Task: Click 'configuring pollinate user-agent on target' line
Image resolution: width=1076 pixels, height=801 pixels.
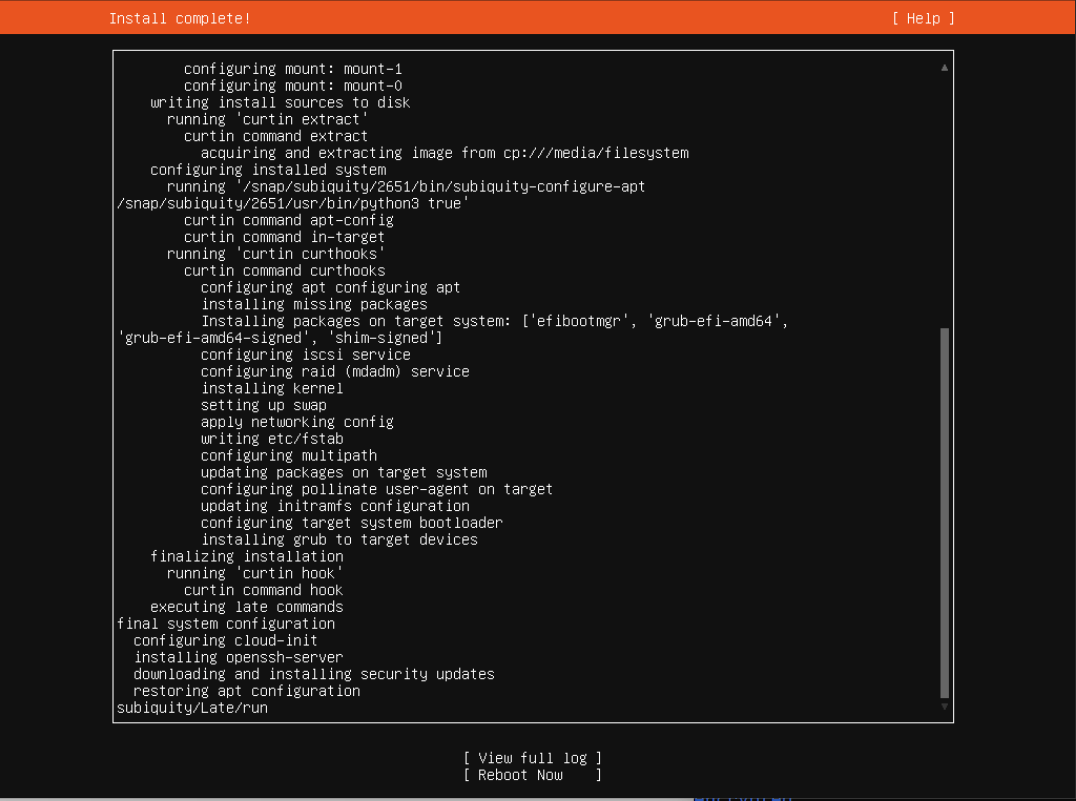Action: [x=377, y=489]
